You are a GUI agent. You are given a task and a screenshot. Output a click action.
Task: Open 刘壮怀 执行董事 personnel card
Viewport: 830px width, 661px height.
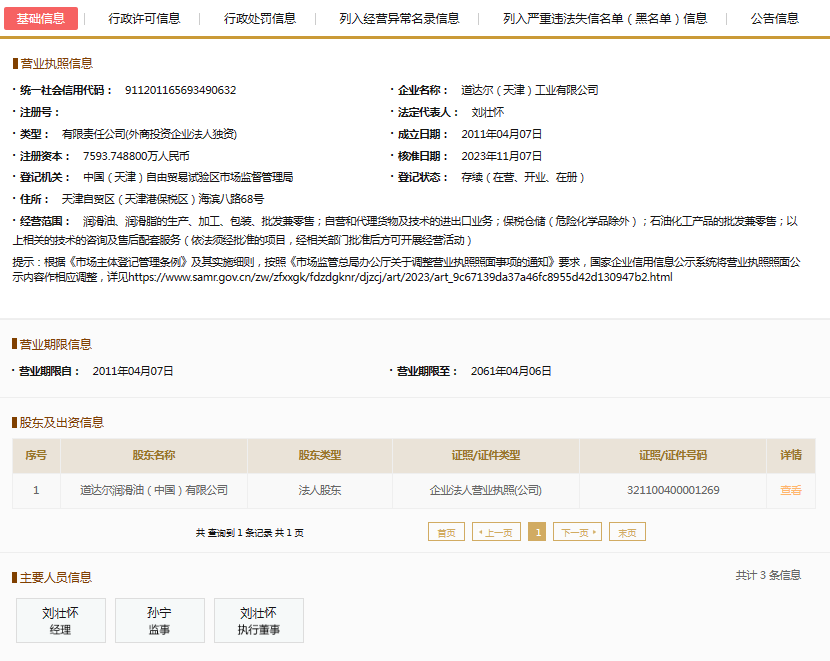pyautogui.click(x=259, y=621)
